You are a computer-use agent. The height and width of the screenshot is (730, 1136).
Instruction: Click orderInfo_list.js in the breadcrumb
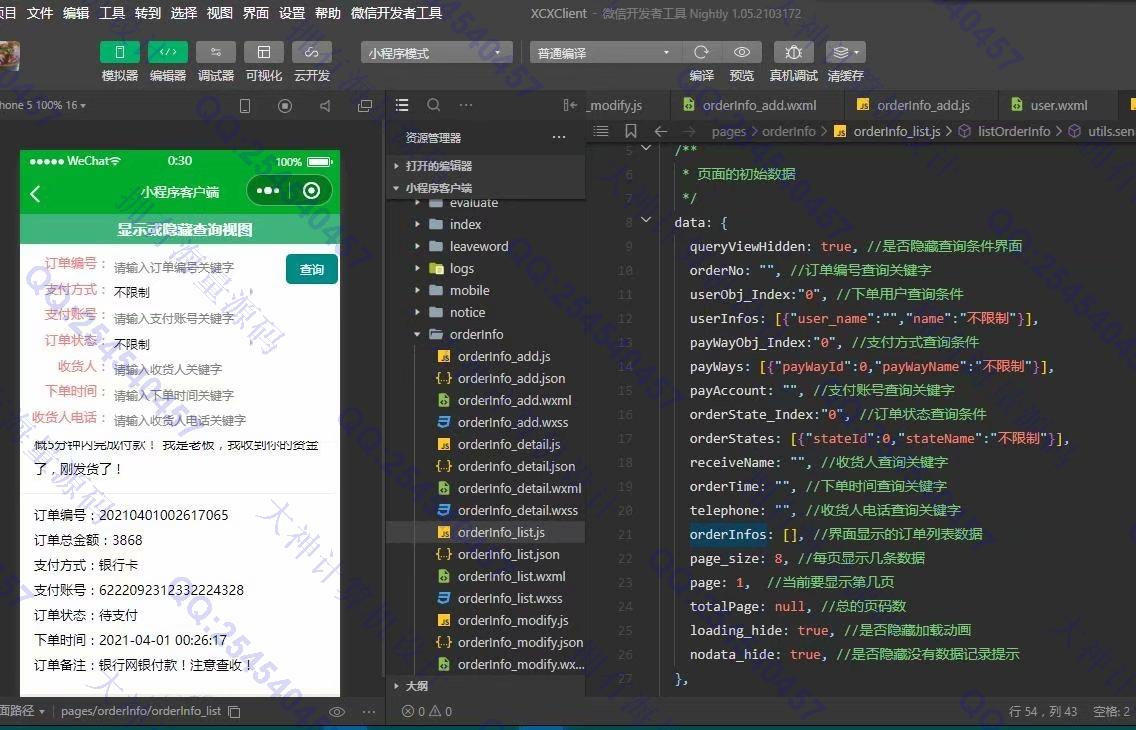click(x=897, y=131)
